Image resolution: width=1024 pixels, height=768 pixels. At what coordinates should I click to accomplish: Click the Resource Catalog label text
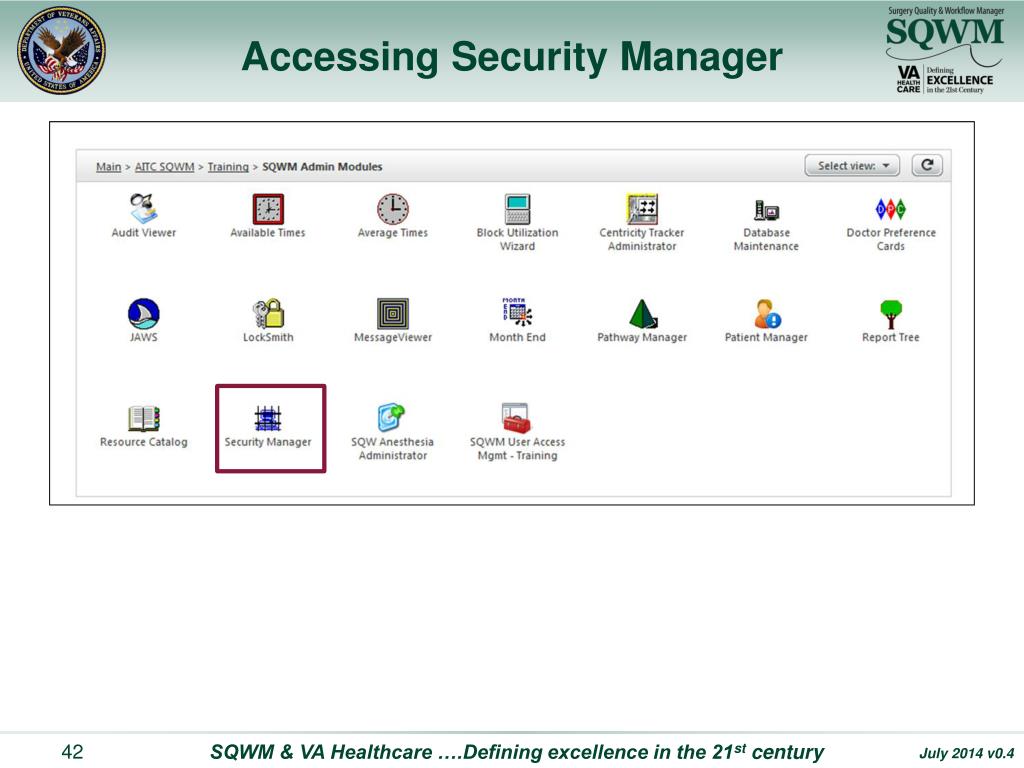[x=144, y=442]
